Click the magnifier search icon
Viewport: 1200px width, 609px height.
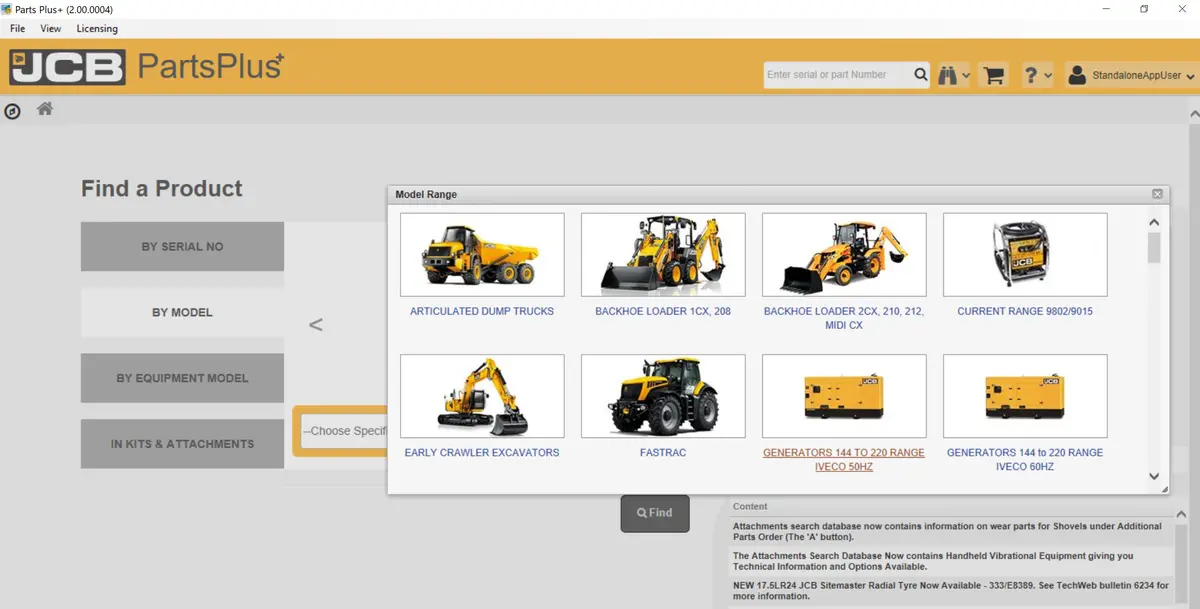coord(920,74)
